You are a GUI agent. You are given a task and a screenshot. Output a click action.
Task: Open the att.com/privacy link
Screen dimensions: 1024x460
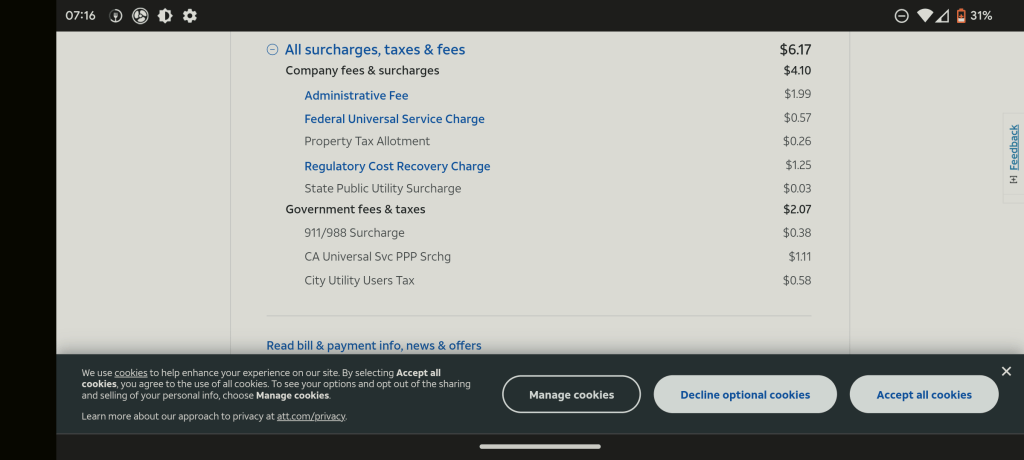coord(311,416)
